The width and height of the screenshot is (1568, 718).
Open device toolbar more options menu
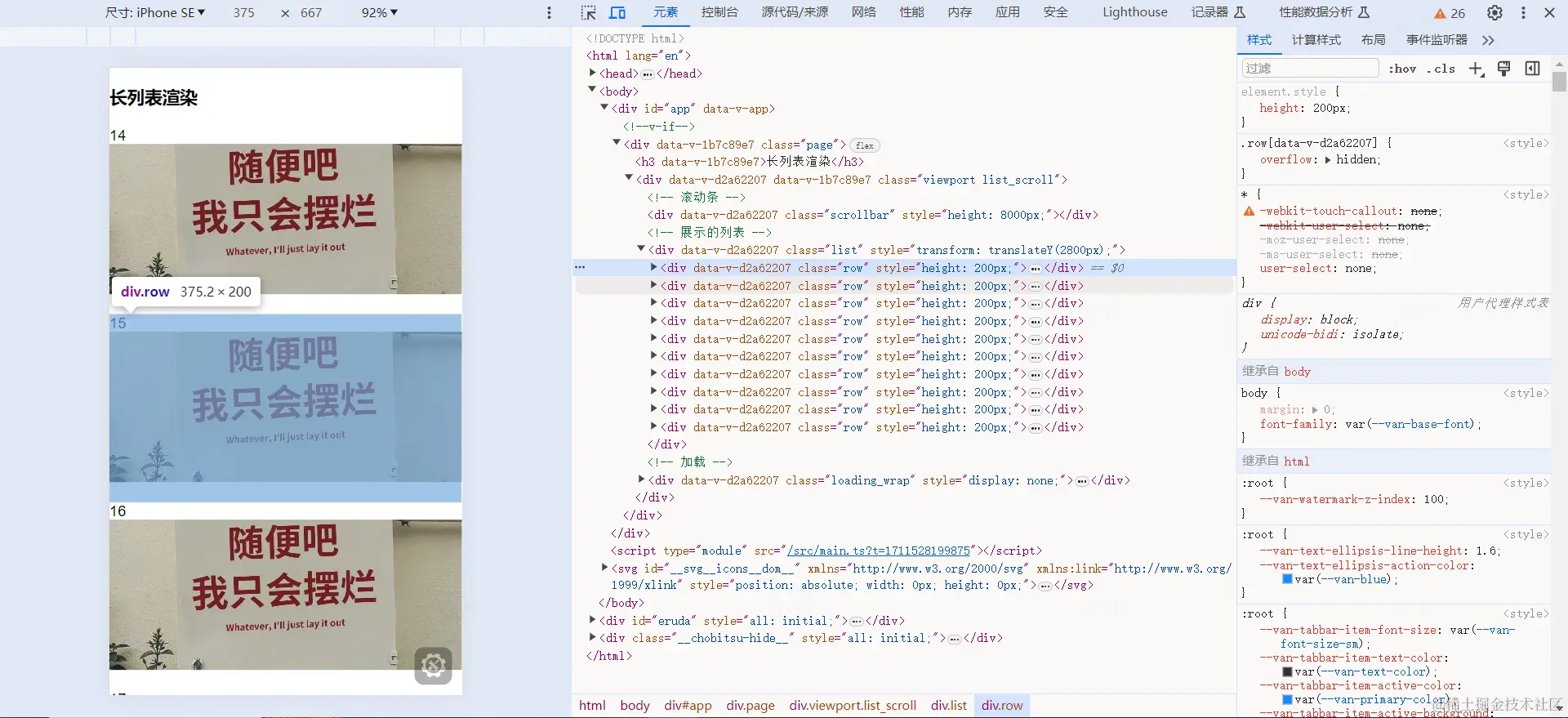tap(549, 12)
